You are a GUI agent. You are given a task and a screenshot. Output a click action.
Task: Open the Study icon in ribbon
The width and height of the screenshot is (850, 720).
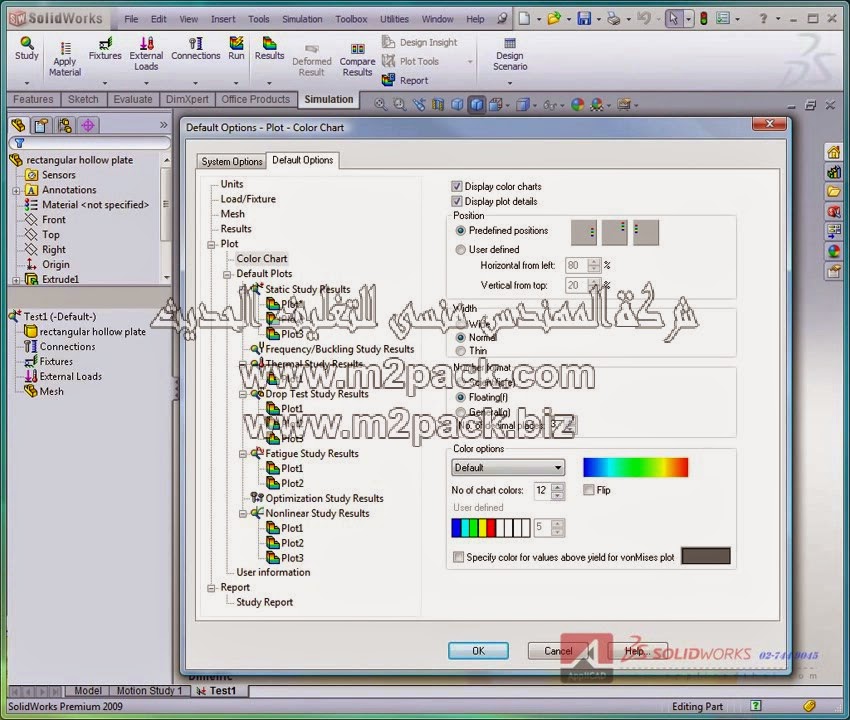[x=27, y=49]
